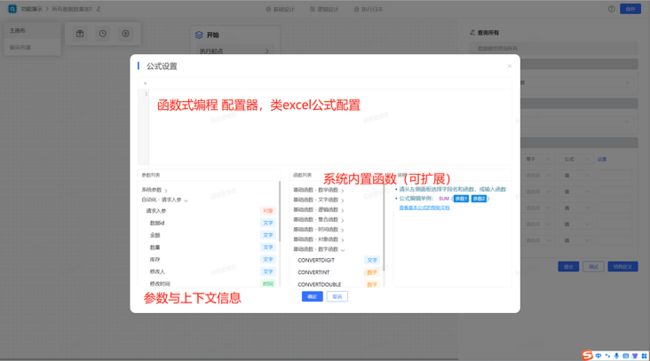The height and width of the screenshot is (361, 650).
Task: Select the 金额 parameter row
Action: click(x=209, y=235)
